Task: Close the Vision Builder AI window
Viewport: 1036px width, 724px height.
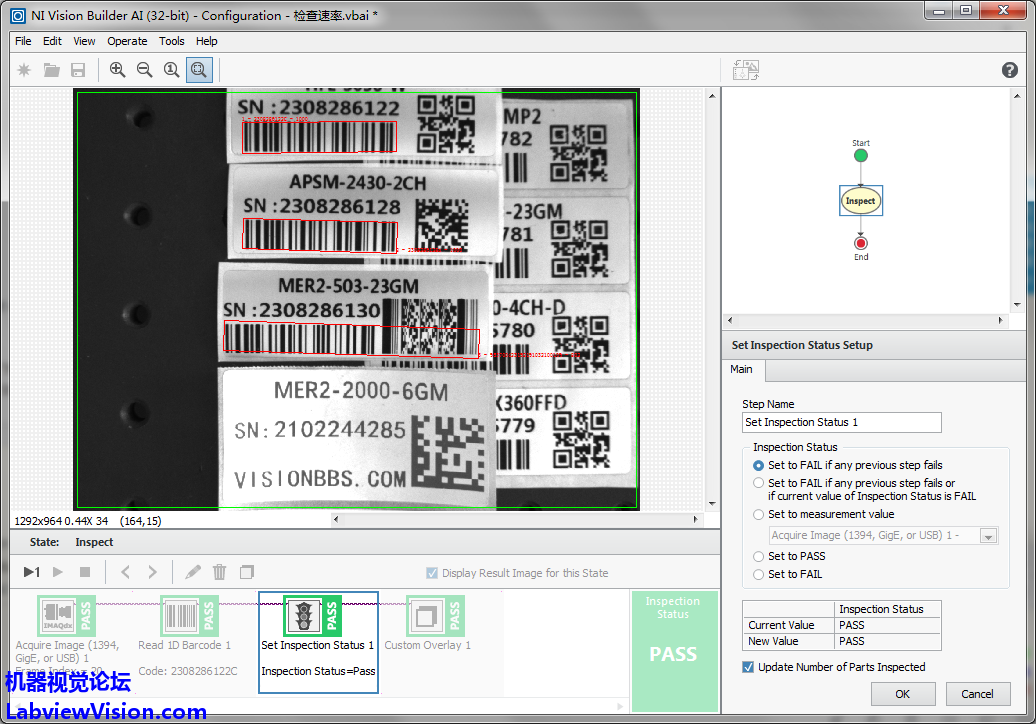Action: (x=1003, y=11)
